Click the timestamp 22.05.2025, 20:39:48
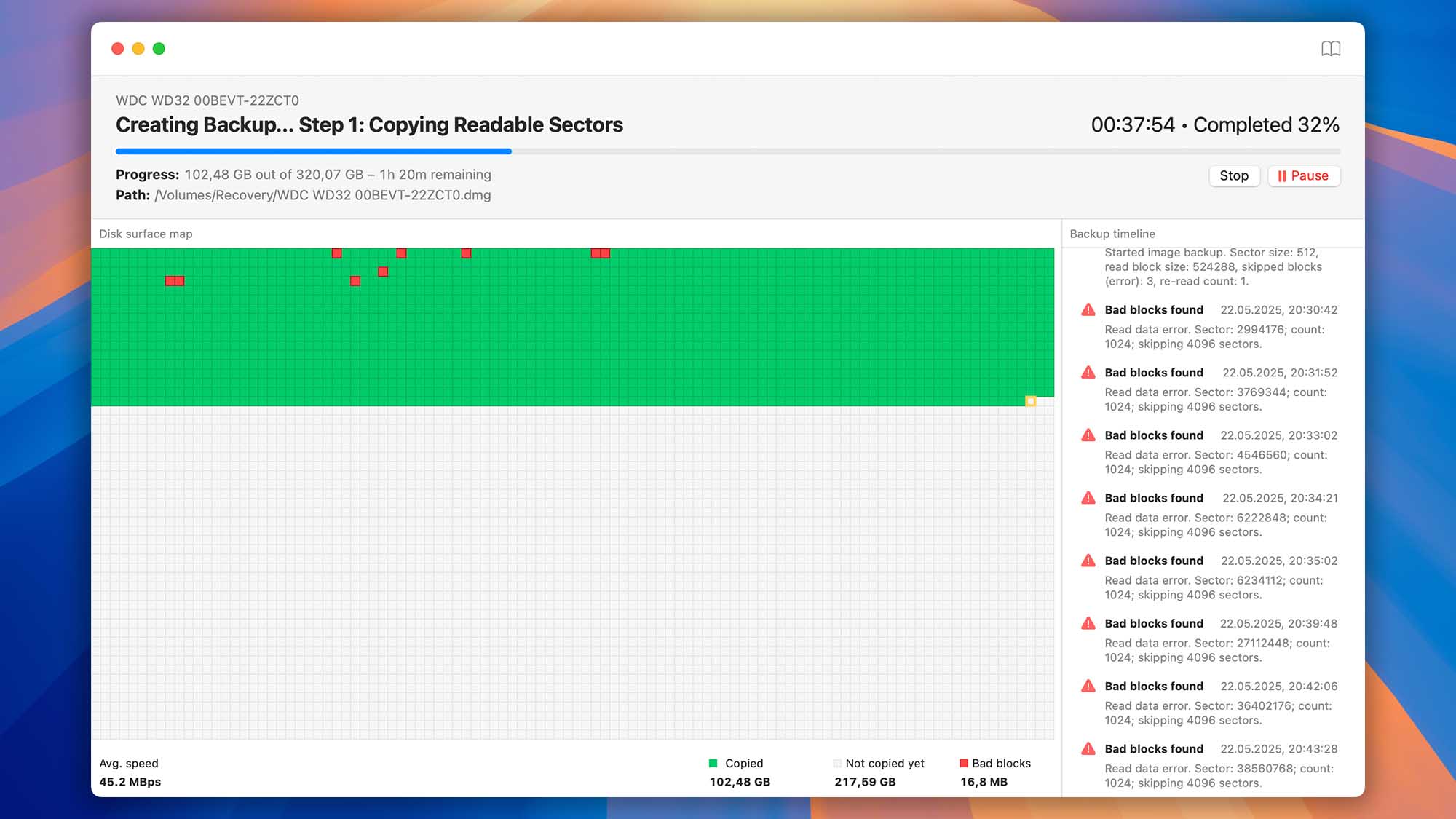 tap(1279, 623)
